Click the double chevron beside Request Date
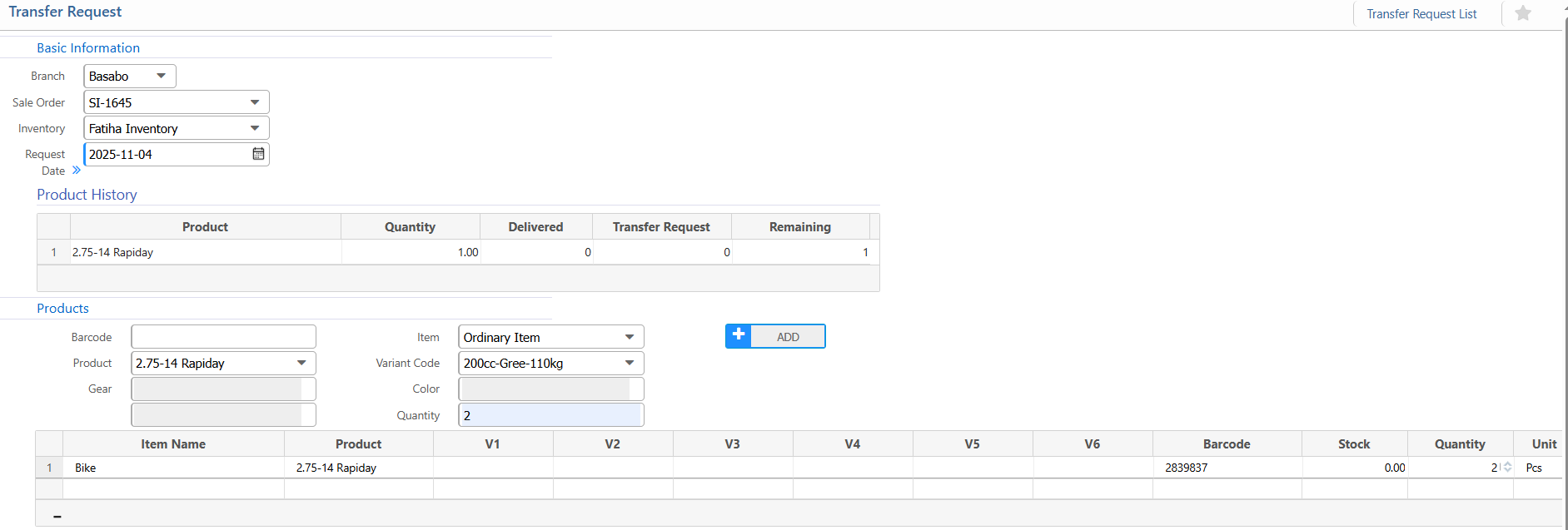The image size is (1568, 530). 77,171
